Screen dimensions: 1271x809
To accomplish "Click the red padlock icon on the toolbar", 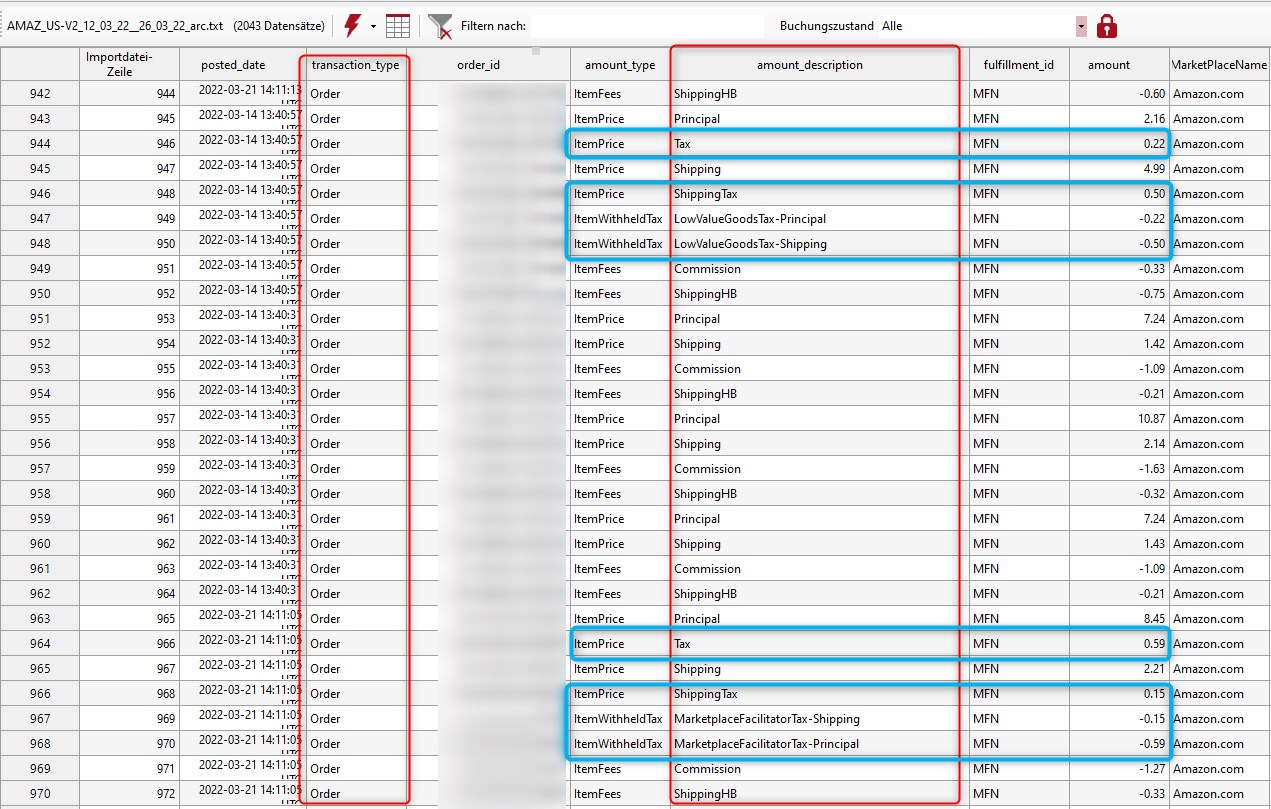I will (1106, 25).
